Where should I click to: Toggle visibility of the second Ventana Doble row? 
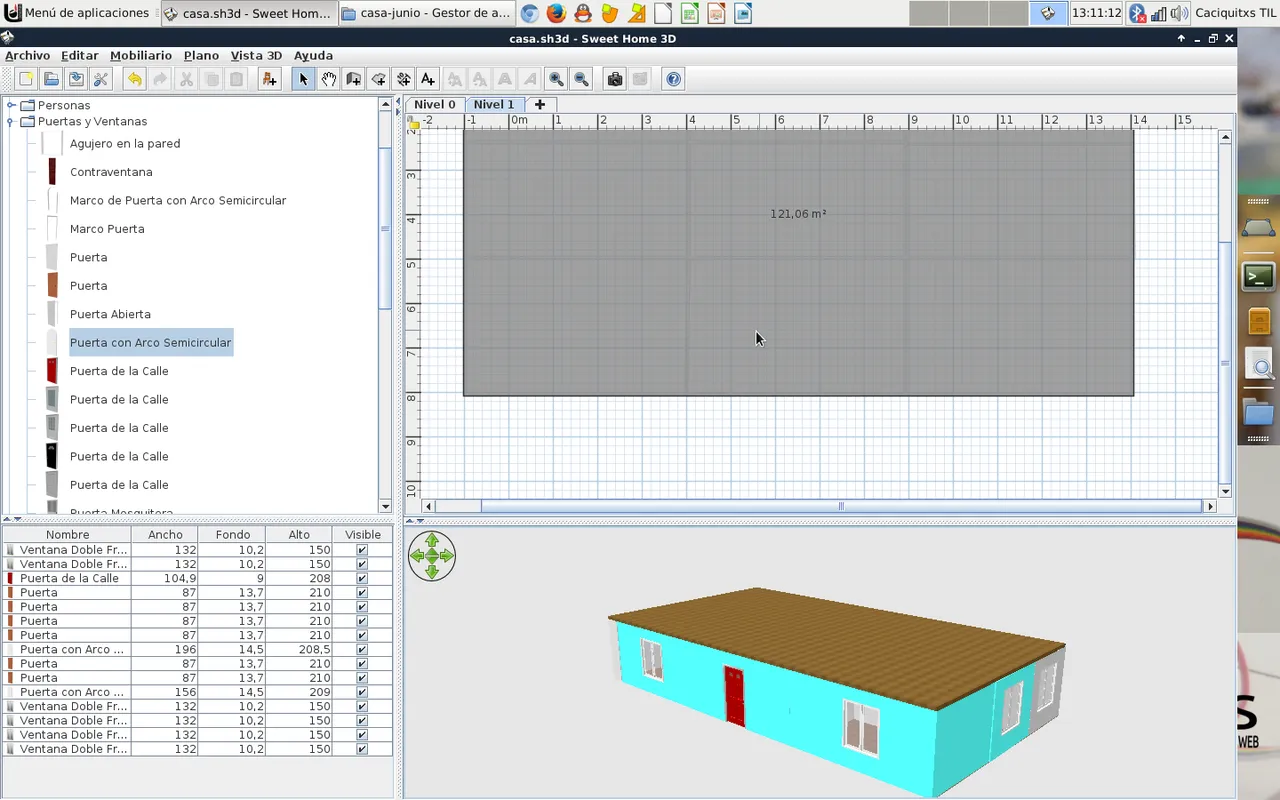[x=362, y=564]
